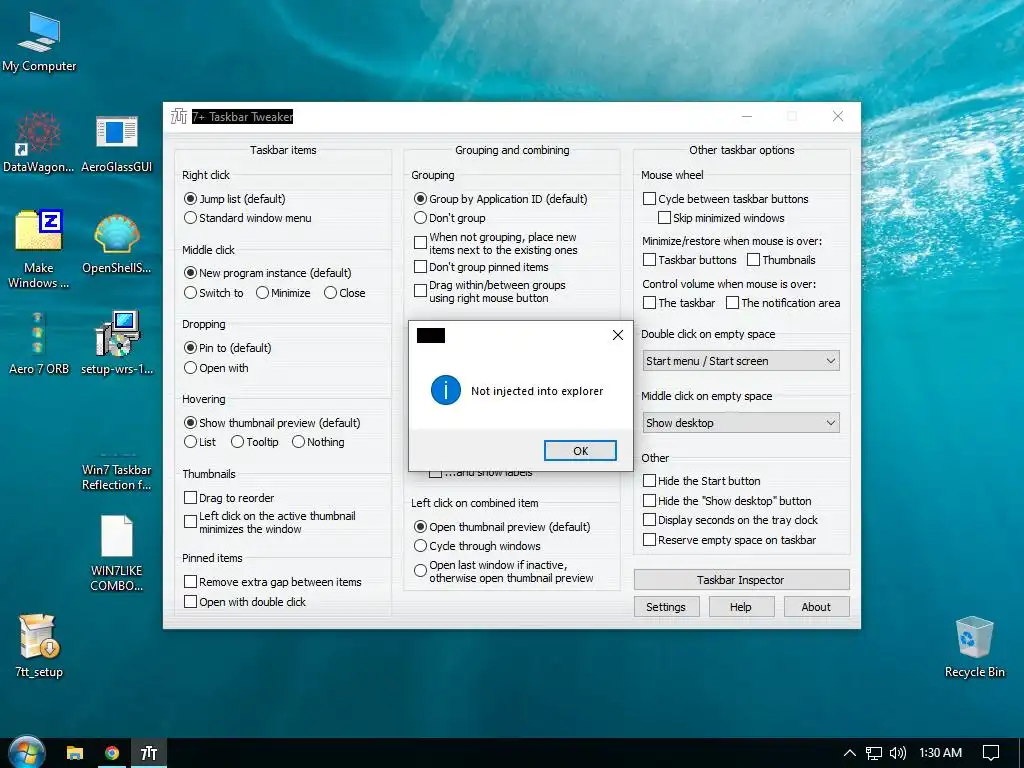Check place new items next to existing ones
This screenshot has width=1024, height=768.
click(x=496, y=244)
